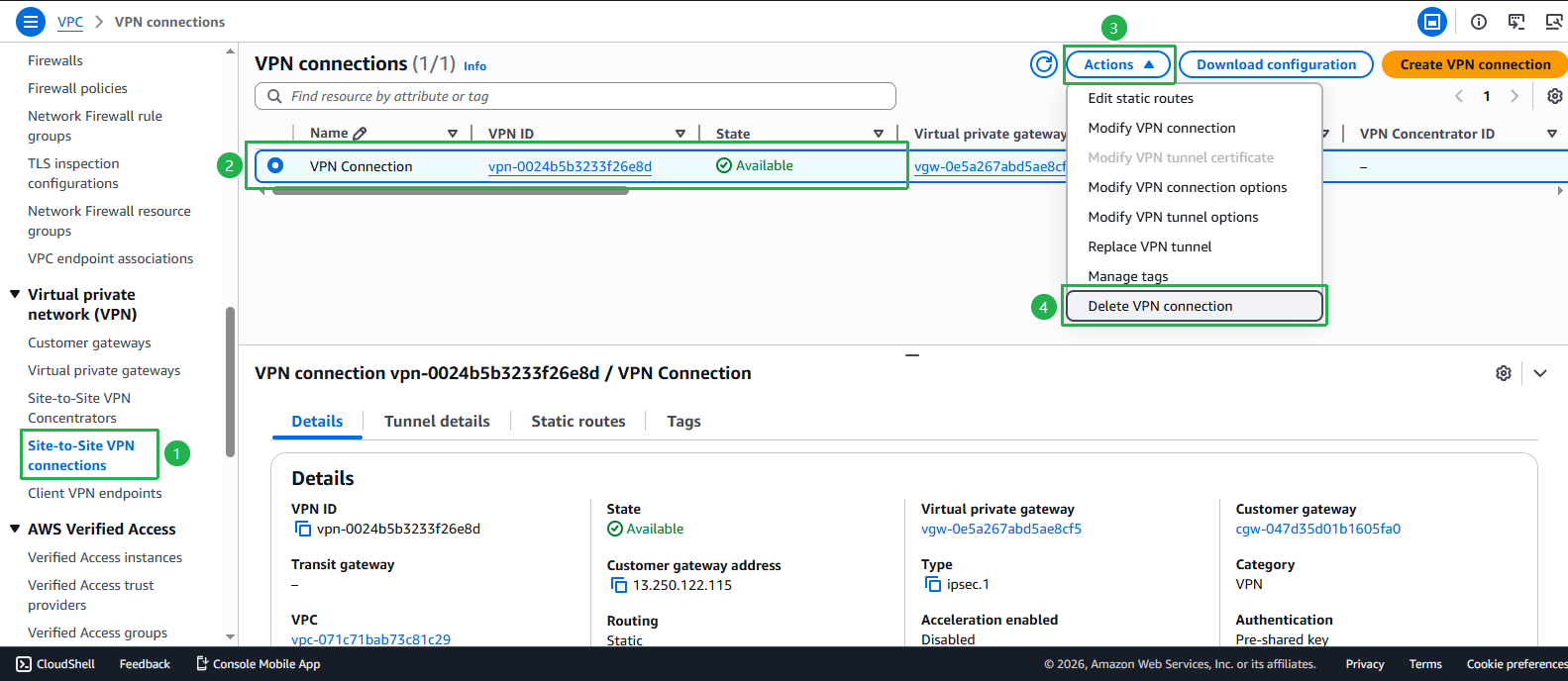Open the Privacy link in the footer

point(1365,664)
